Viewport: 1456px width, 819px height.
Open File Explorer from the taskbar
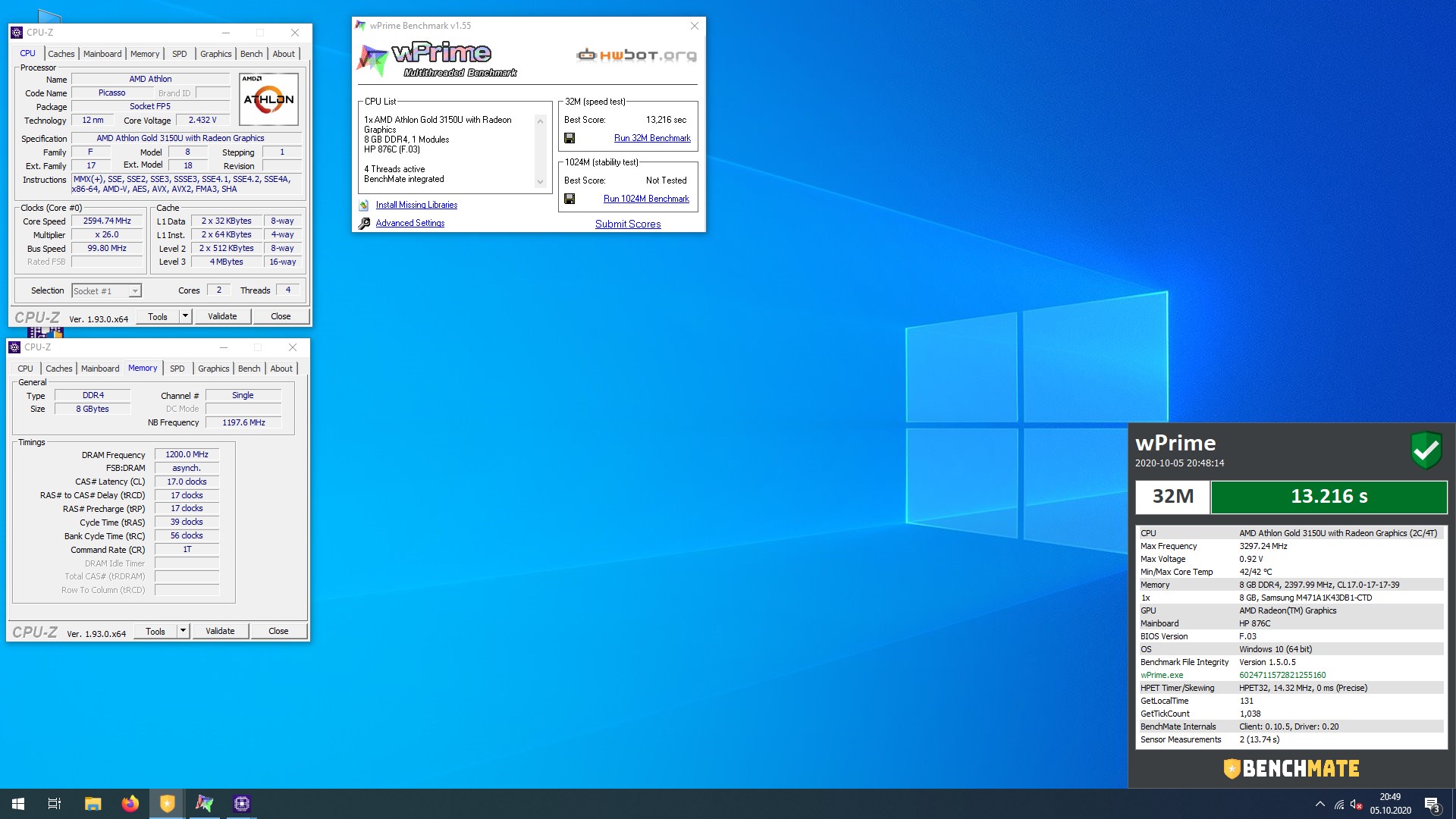click(x=93, y=804)
